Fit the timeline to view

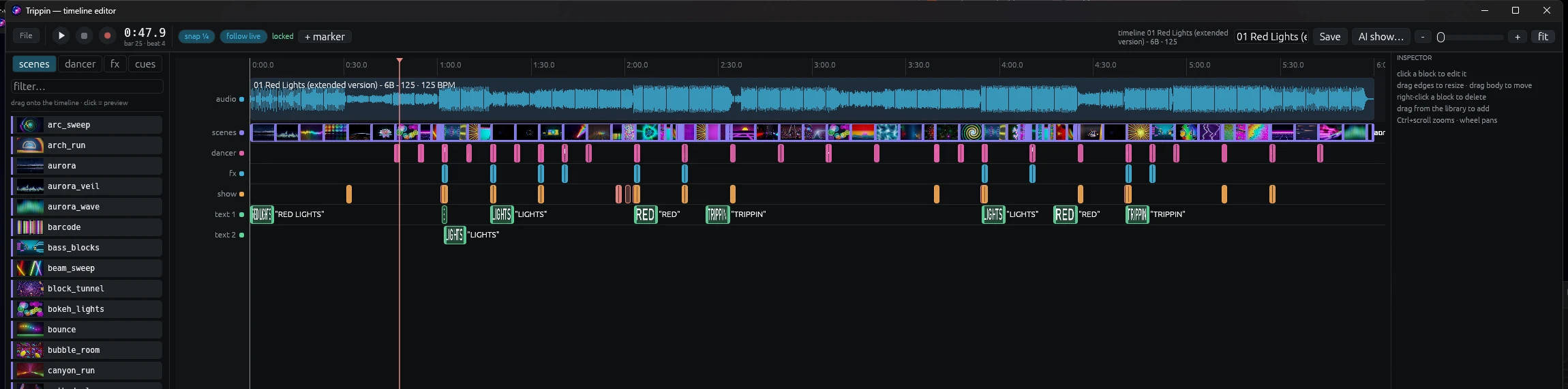(1543, 37)
